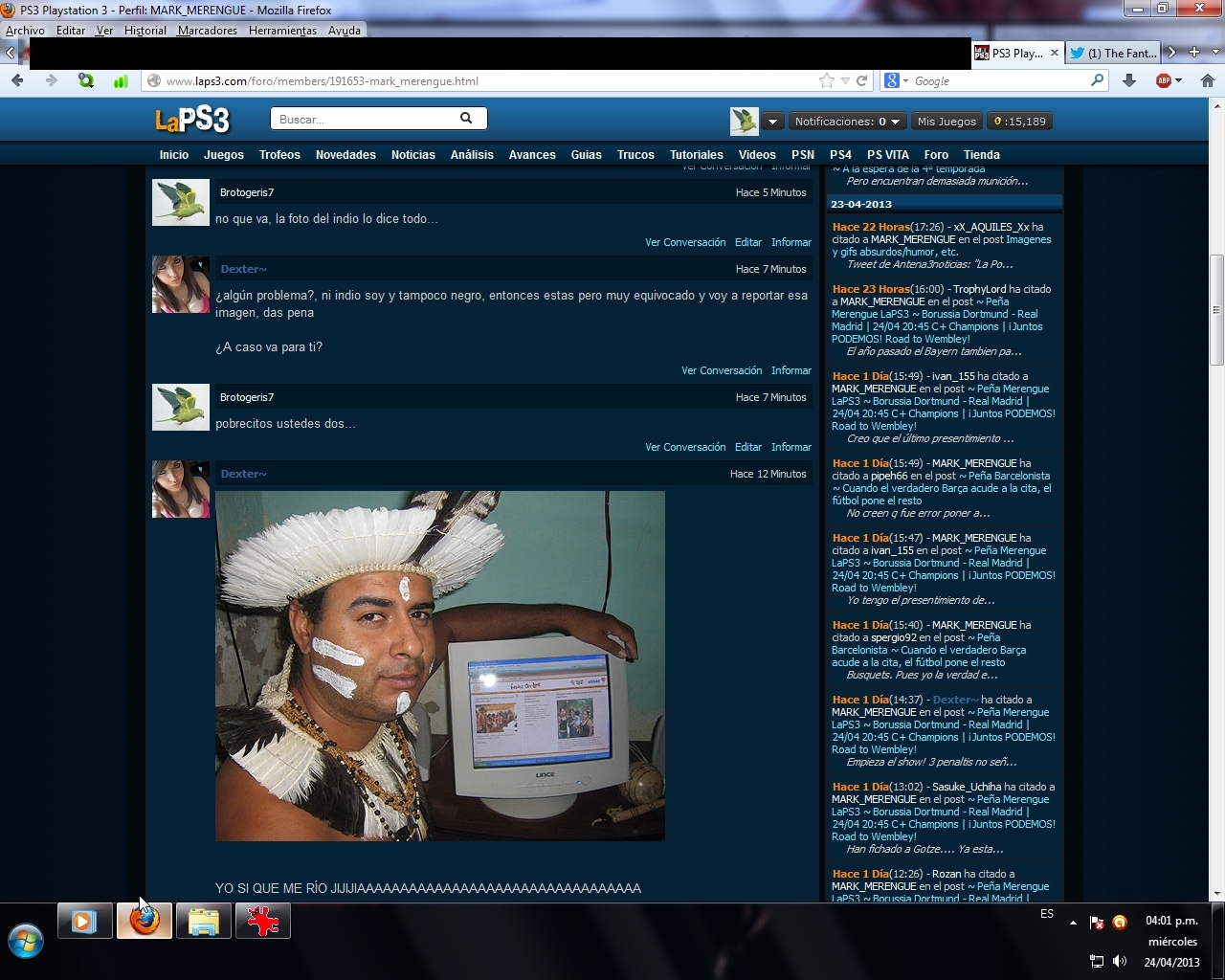Screen dimensions: 1225x980
Task: Click the search magnifier in Google box
Action: [1098, 81]
